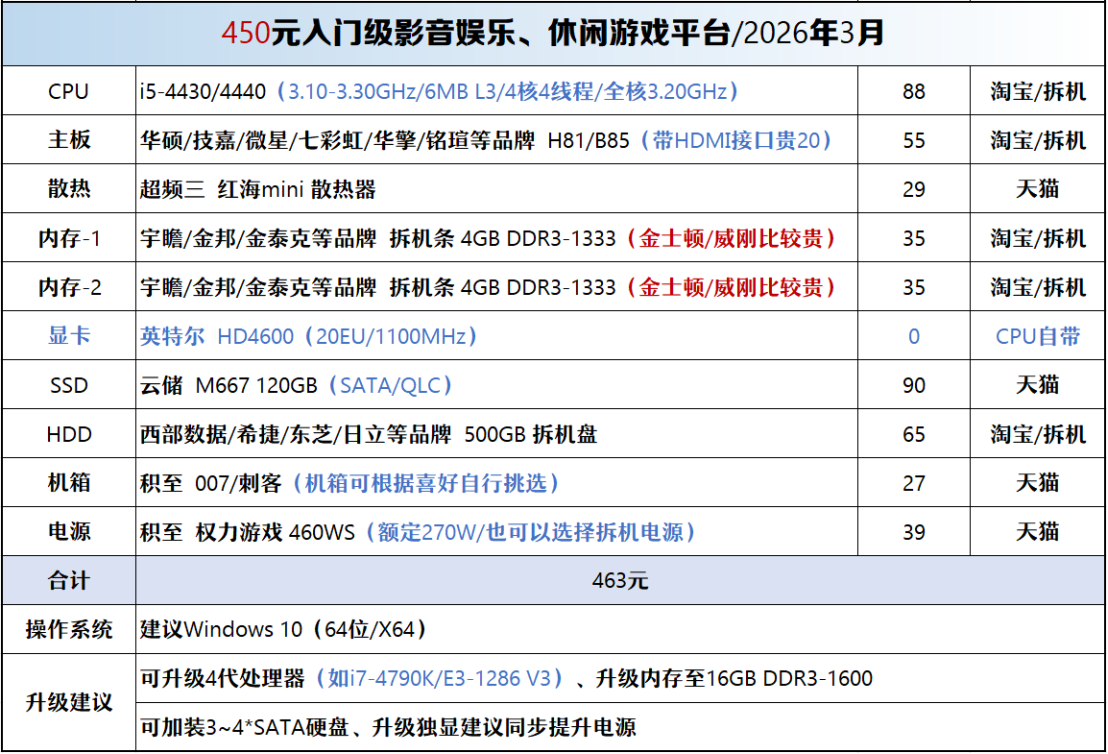Viewport: 1108px width, 754px height.
Task: Select the power supply price '39'
Action: (x=914, y=531)
